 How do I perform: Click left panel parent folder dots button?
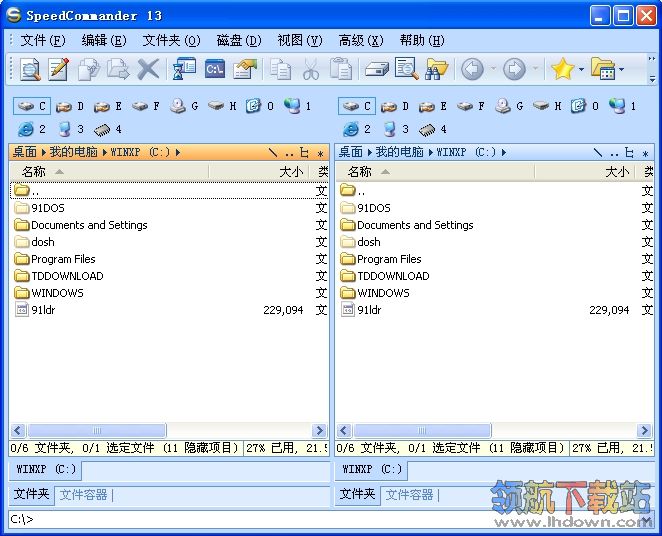click(x=289, y=152)
